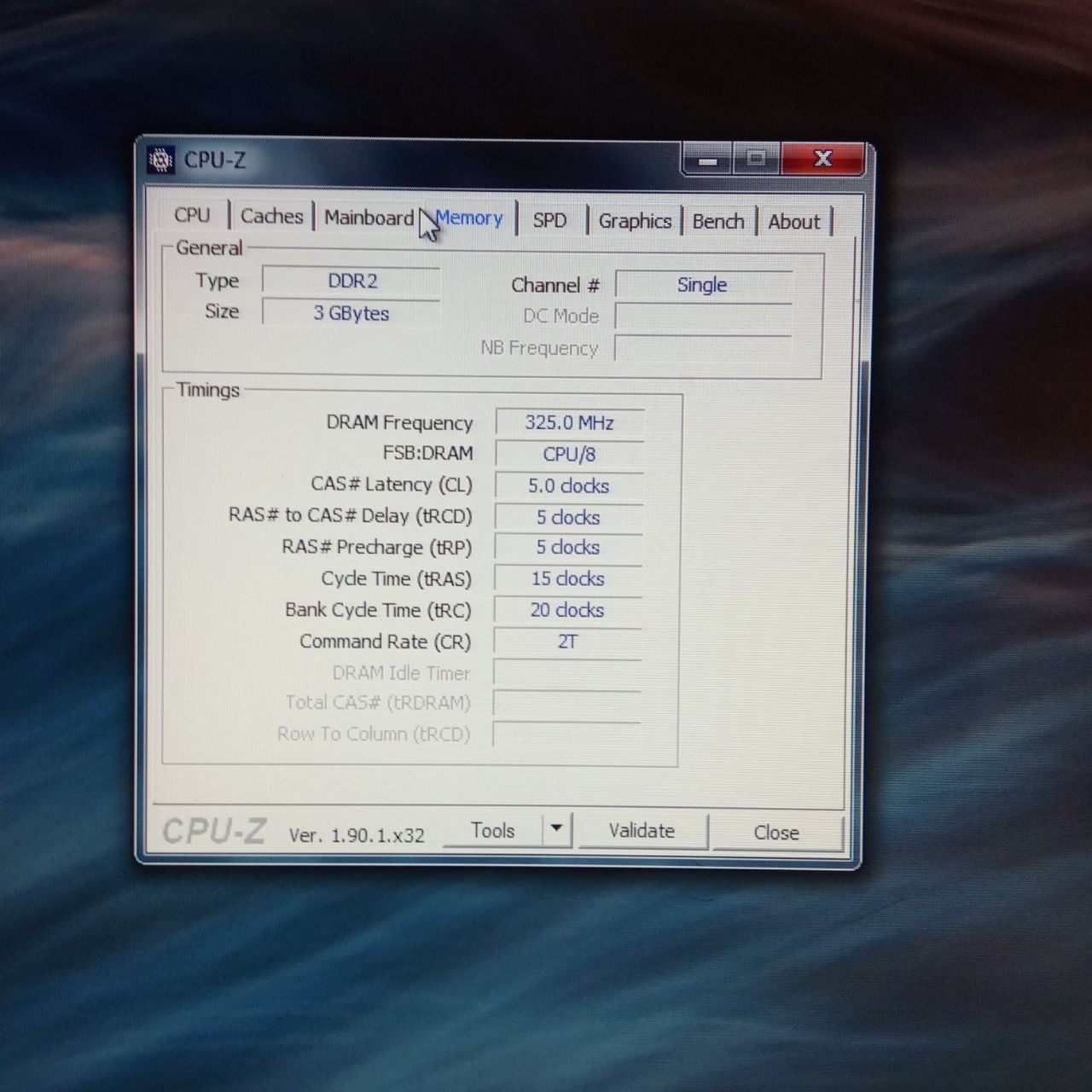Click the empty DRAM Idle Timer field
Image resolution: width=1092 pixels, height=1092 pixels.
click(x=566, y=673)
